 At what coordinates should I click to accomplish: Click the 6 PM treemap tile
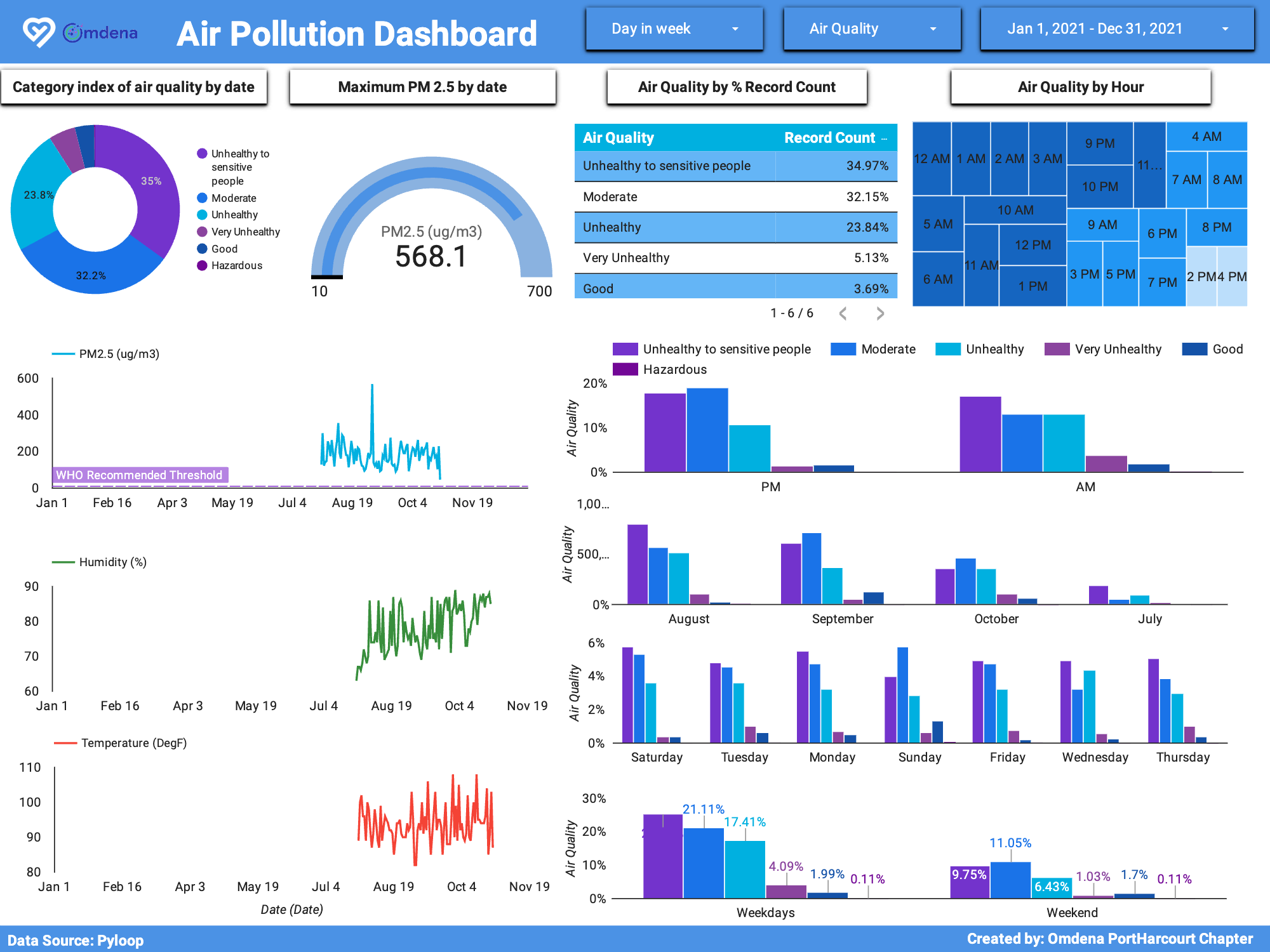[x=1162, y=234]
